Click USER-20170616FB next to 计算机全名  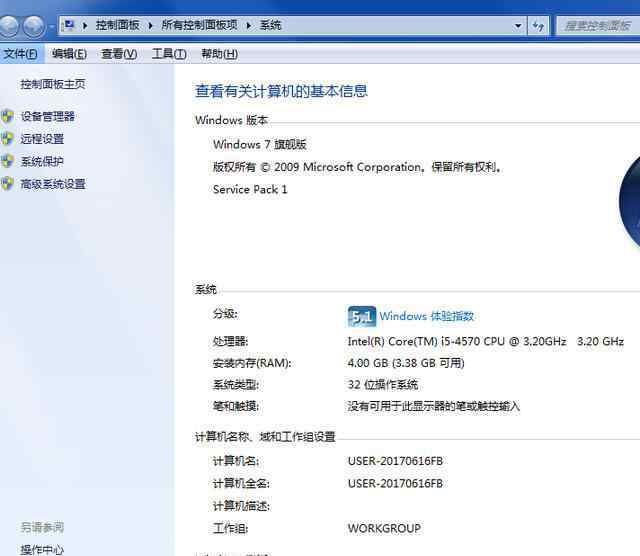[x=395, y=484]
